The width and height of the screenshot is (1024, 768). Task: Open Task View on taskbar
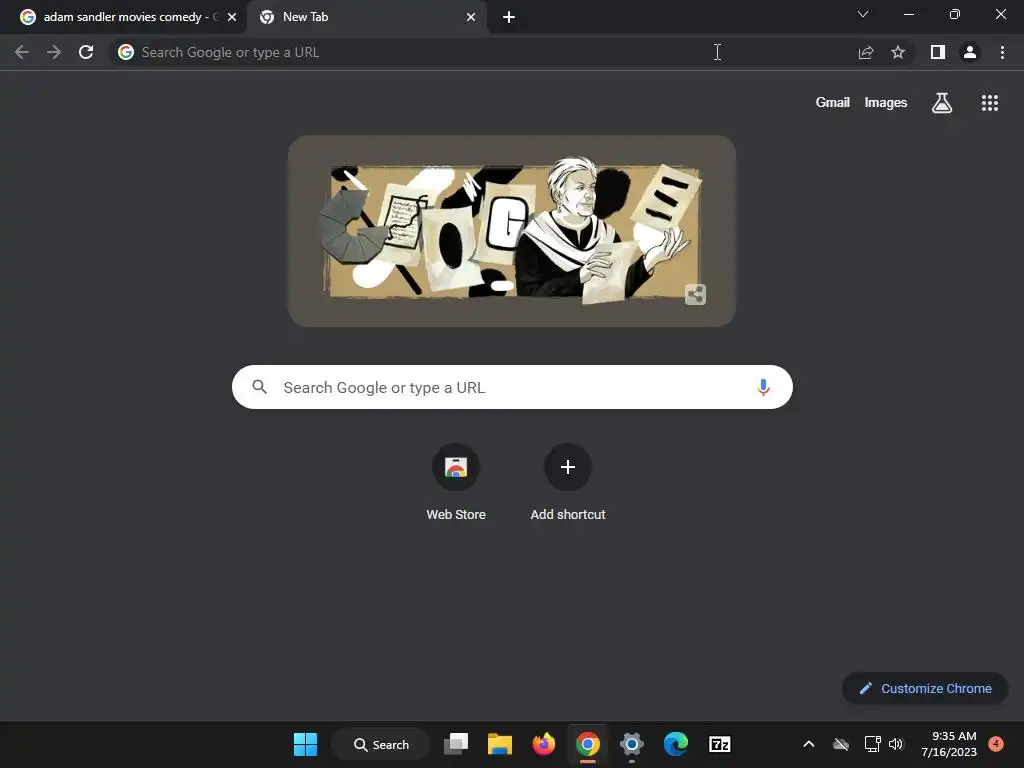456,744
